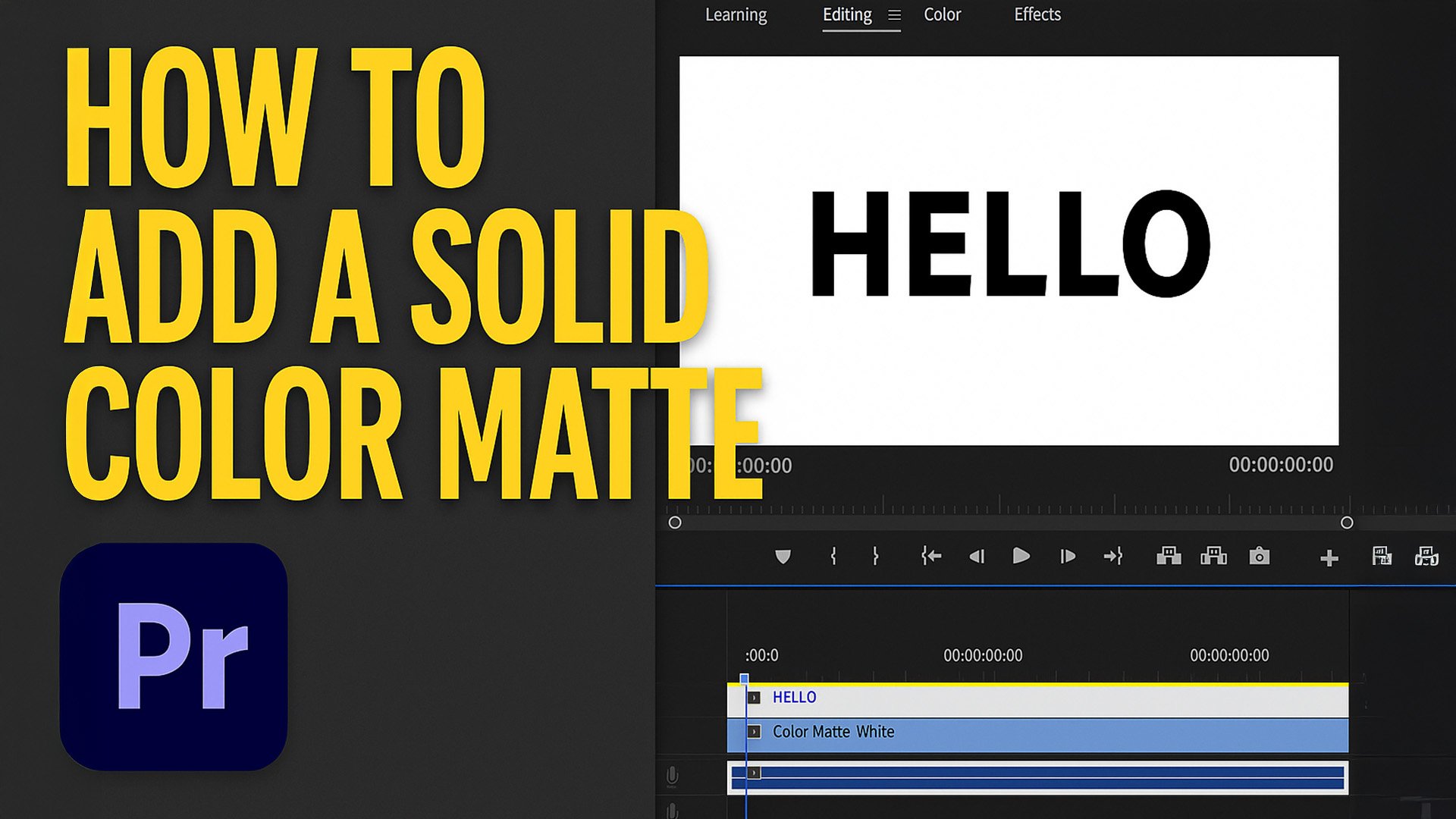
Task: Mark Out with the right brace icon
Action: click(875, 557)
